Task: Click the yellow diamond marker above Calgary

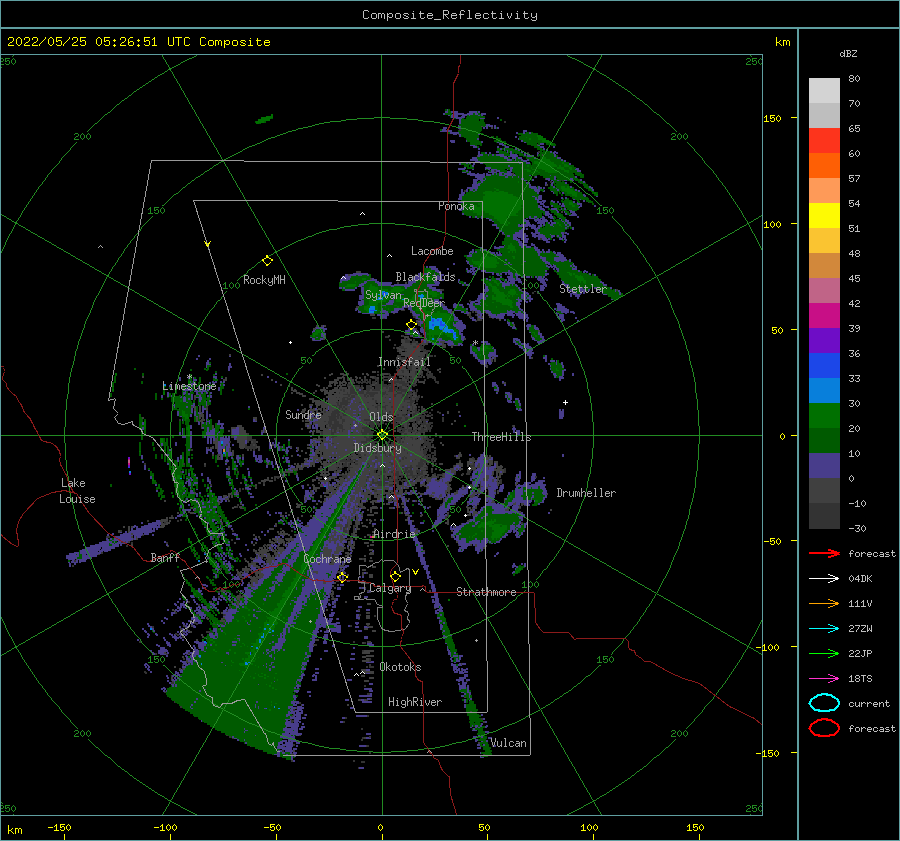Action: (x=395, y=576)
